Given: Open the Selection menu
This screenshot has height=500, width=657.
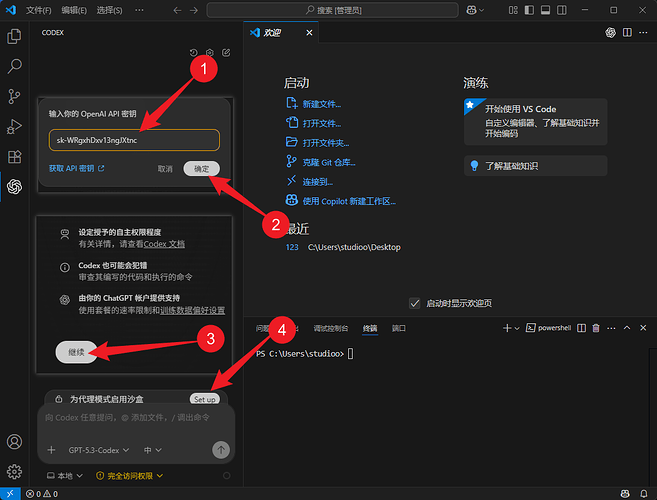Looking at the screenshot, I should pos(109,10).
